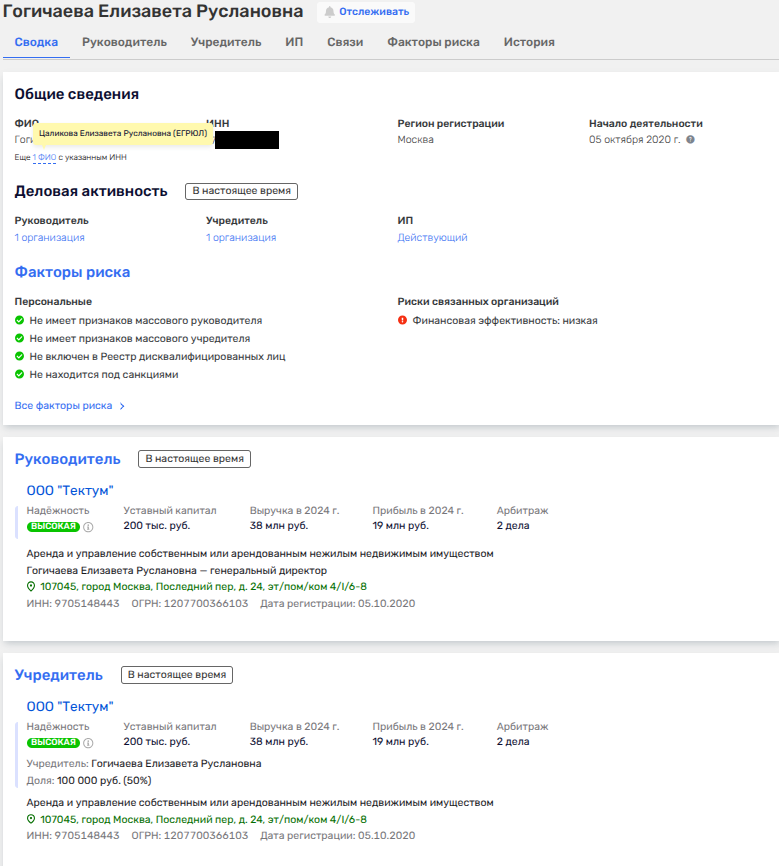This screenshot has width=779, height=866.
Task: Click the help icon next to start date
Action: coord(690,140)
